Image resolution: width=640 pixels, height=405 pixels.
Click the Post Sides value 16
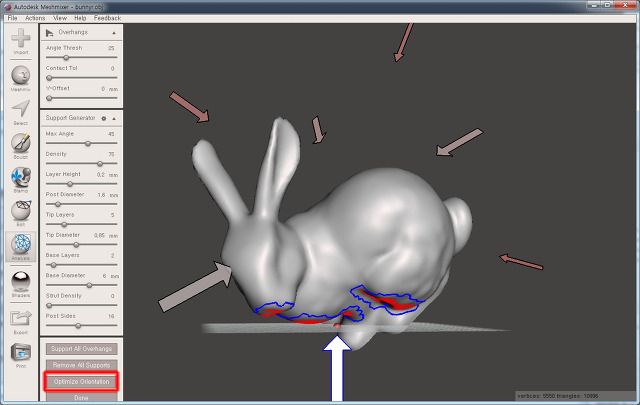coord(111,316)
